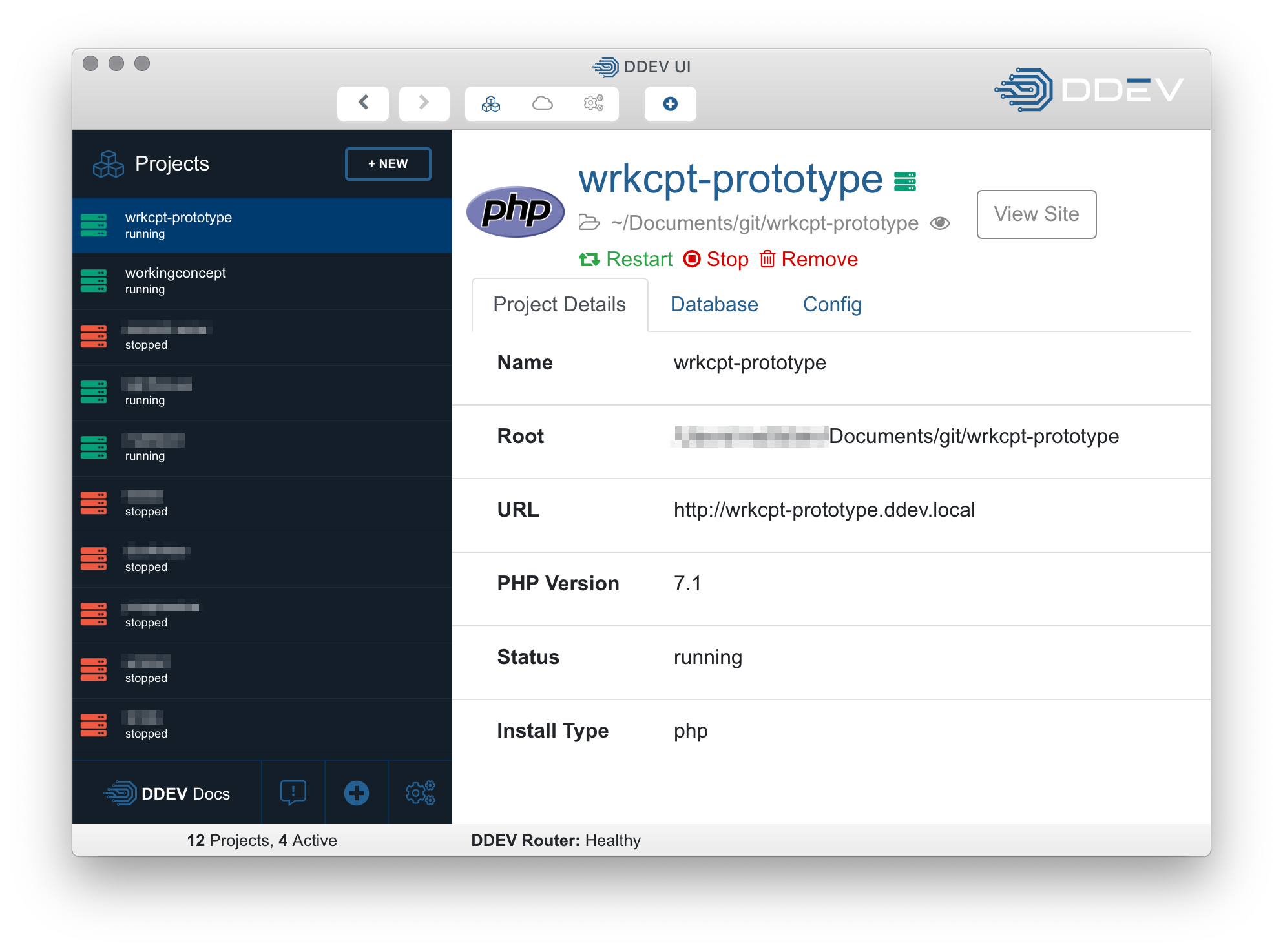Click the PHP Version value 7.1

(x=687, y=584)
